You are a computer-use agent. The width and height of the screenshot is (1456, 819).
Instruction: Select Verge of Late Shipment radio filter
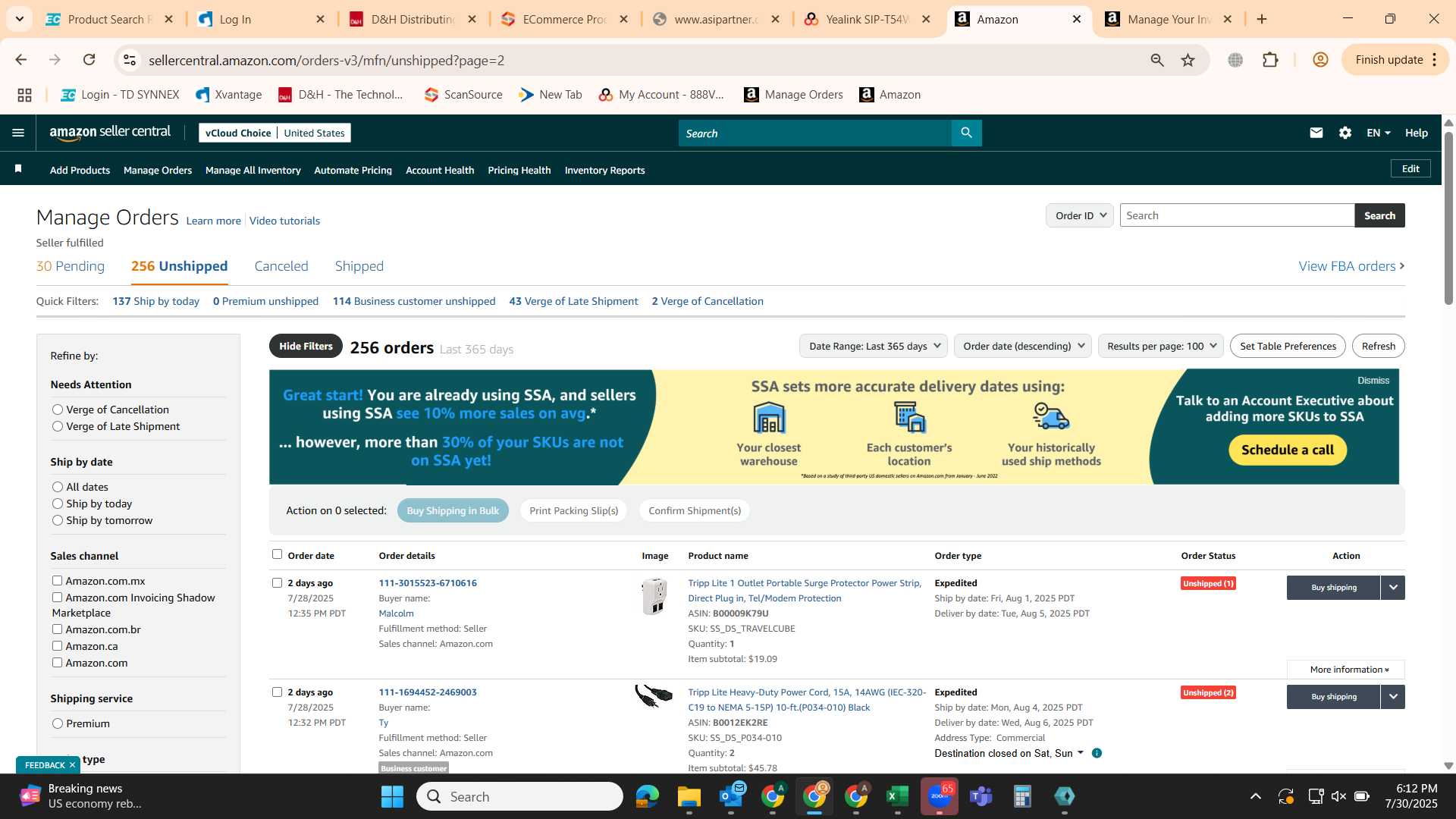pos(57,426)
